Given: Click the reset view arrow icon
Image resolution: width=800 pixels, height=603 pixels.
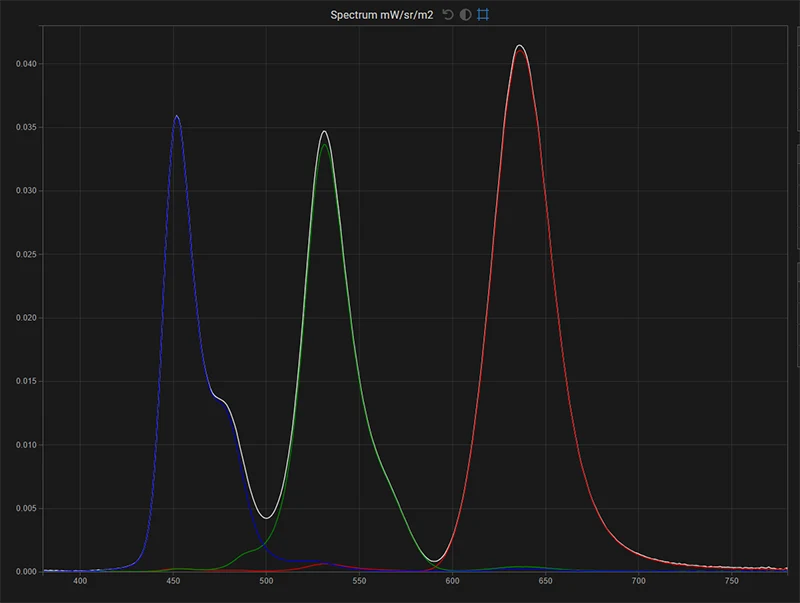Looking at the screenshot, I should point(449,15).
